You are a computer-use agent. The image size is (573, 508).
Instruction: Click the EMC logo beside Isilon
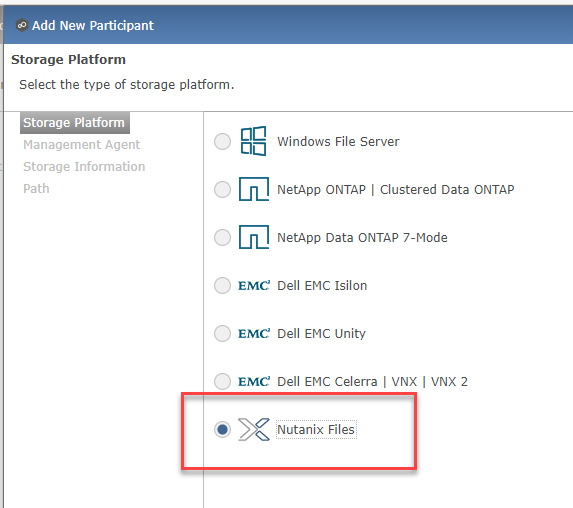[x=254, y=285]
